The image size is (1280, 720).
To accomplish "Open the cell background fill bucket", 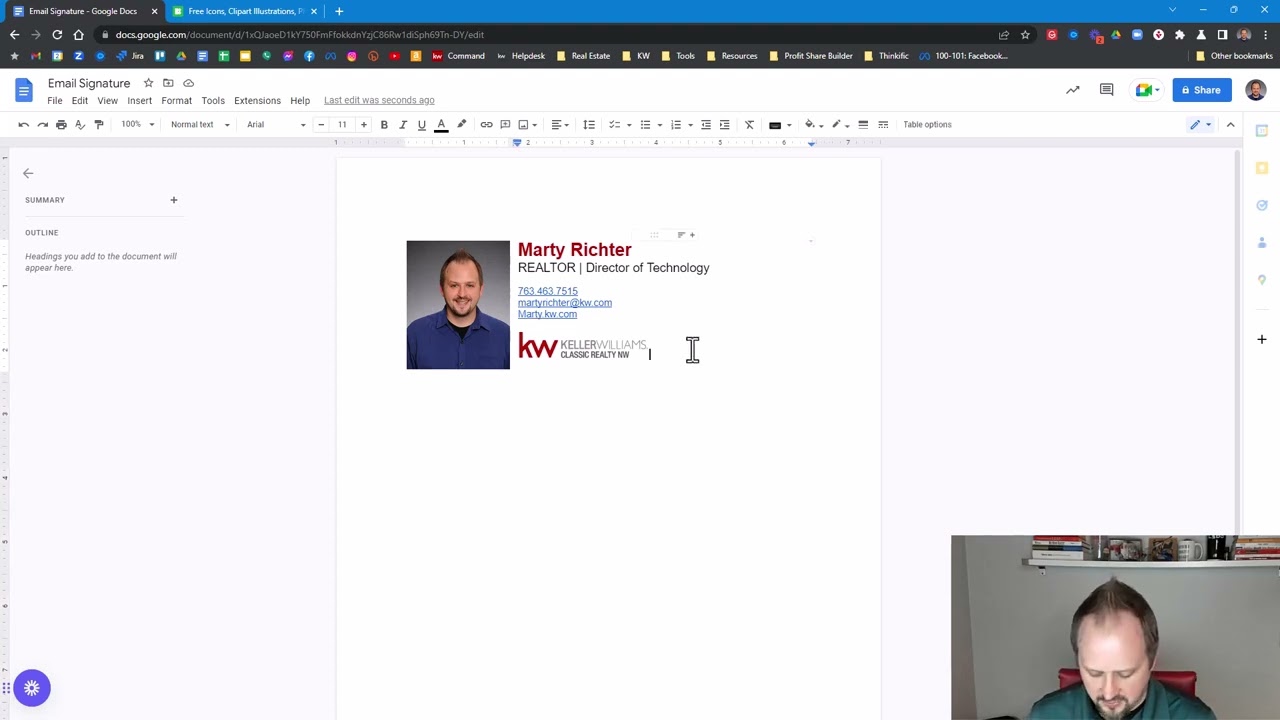I will point(814,124).
